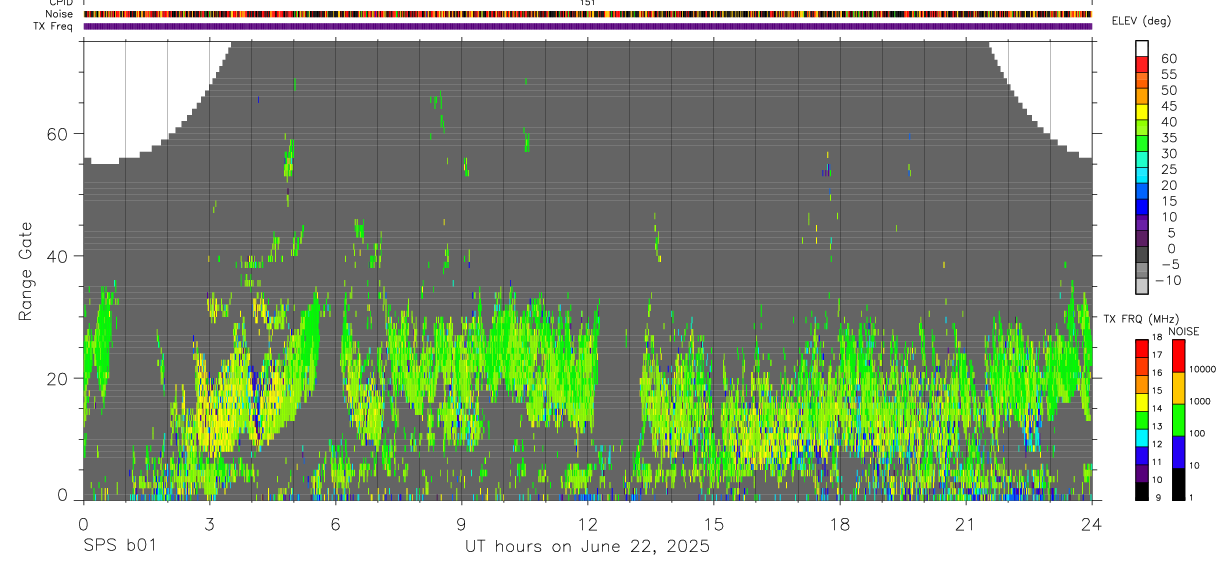Click the multicolored Noise strip above plot
The width and height of the screenshot is (1228, 567).
click(587, 14)
